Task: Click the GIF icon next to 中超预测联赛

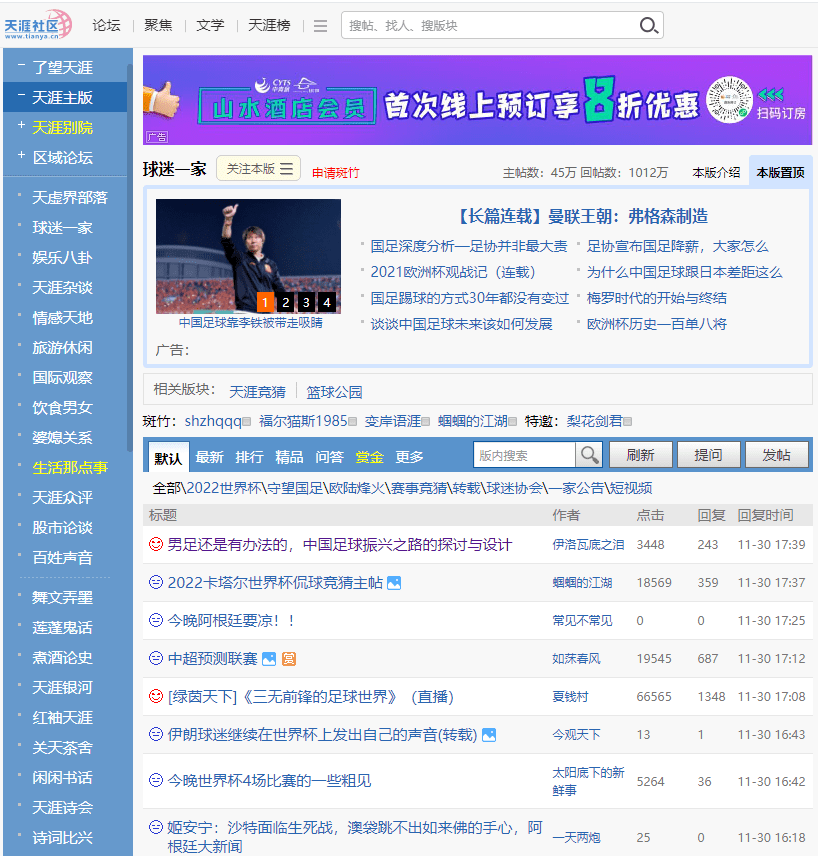Action: tap(289, 658)
